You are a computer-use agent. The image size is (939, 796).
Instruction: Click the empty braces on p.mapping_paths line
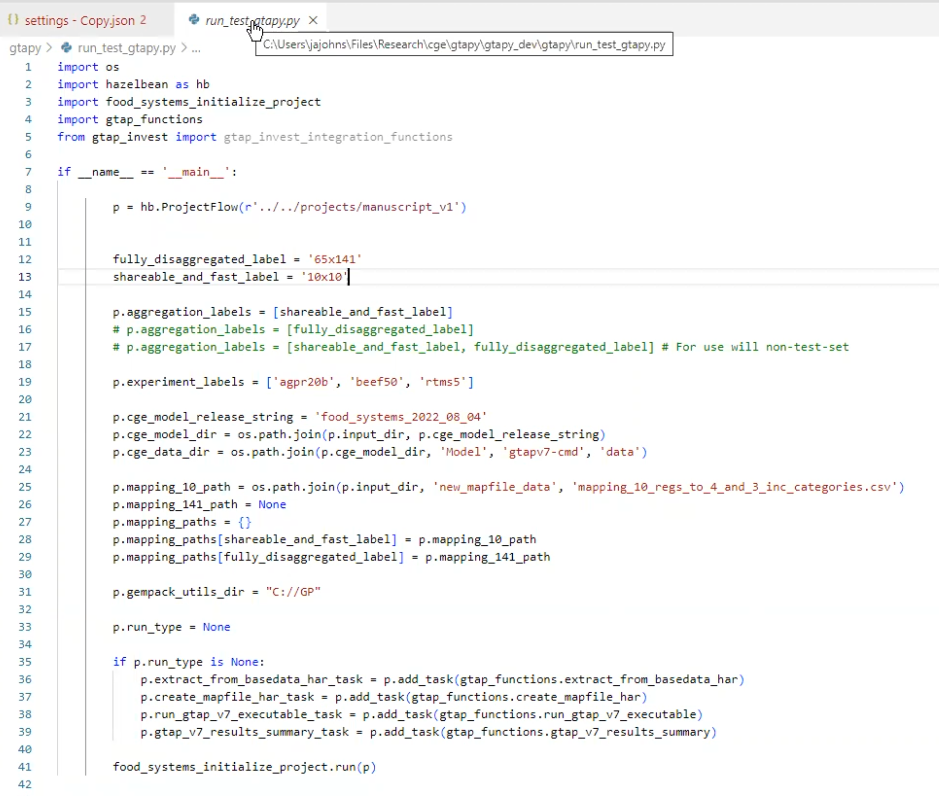[244, 522]
